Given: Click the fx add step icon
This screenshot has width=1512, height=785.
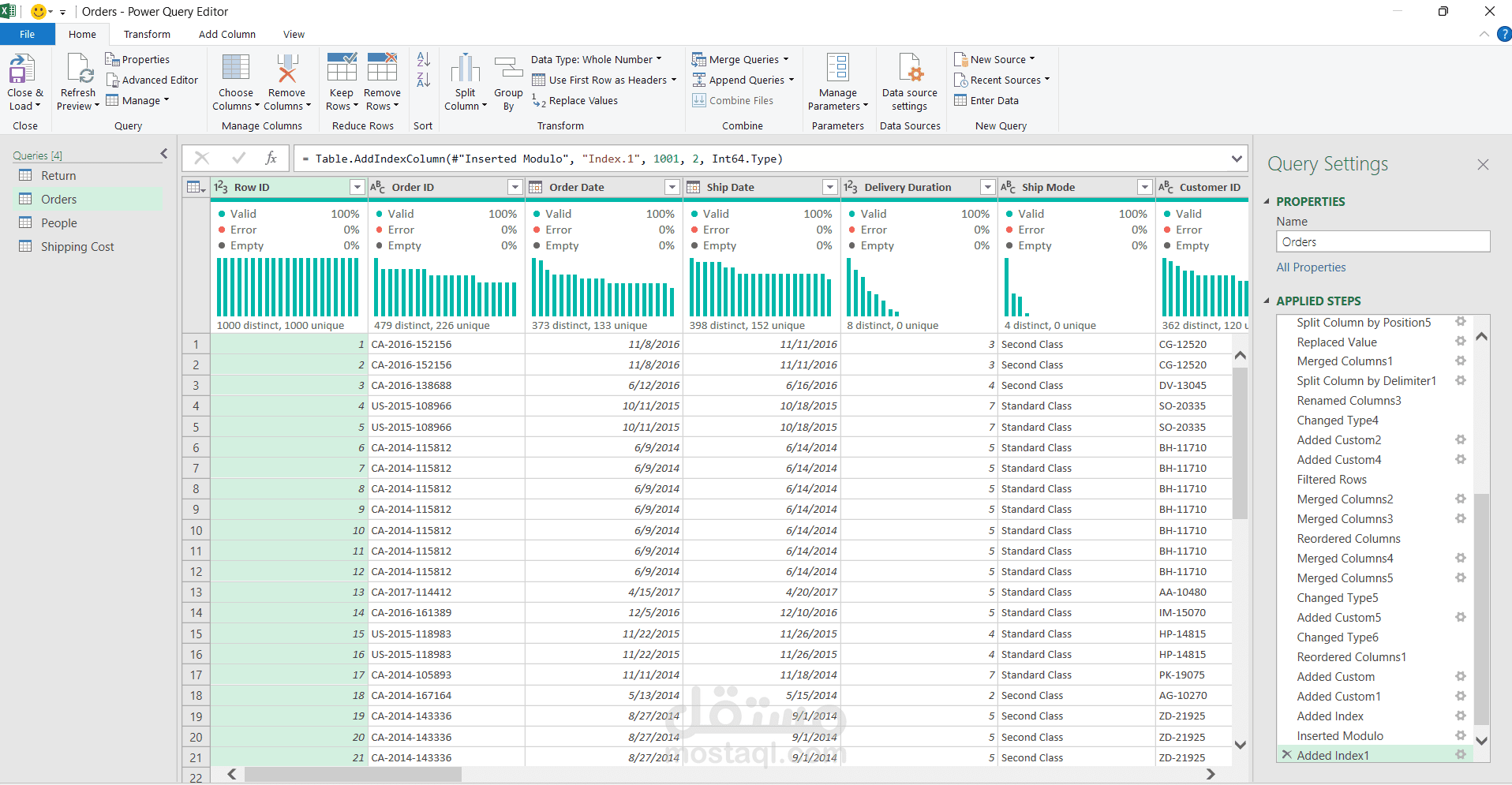Looking at the screenshot, I should pos(271,159).
